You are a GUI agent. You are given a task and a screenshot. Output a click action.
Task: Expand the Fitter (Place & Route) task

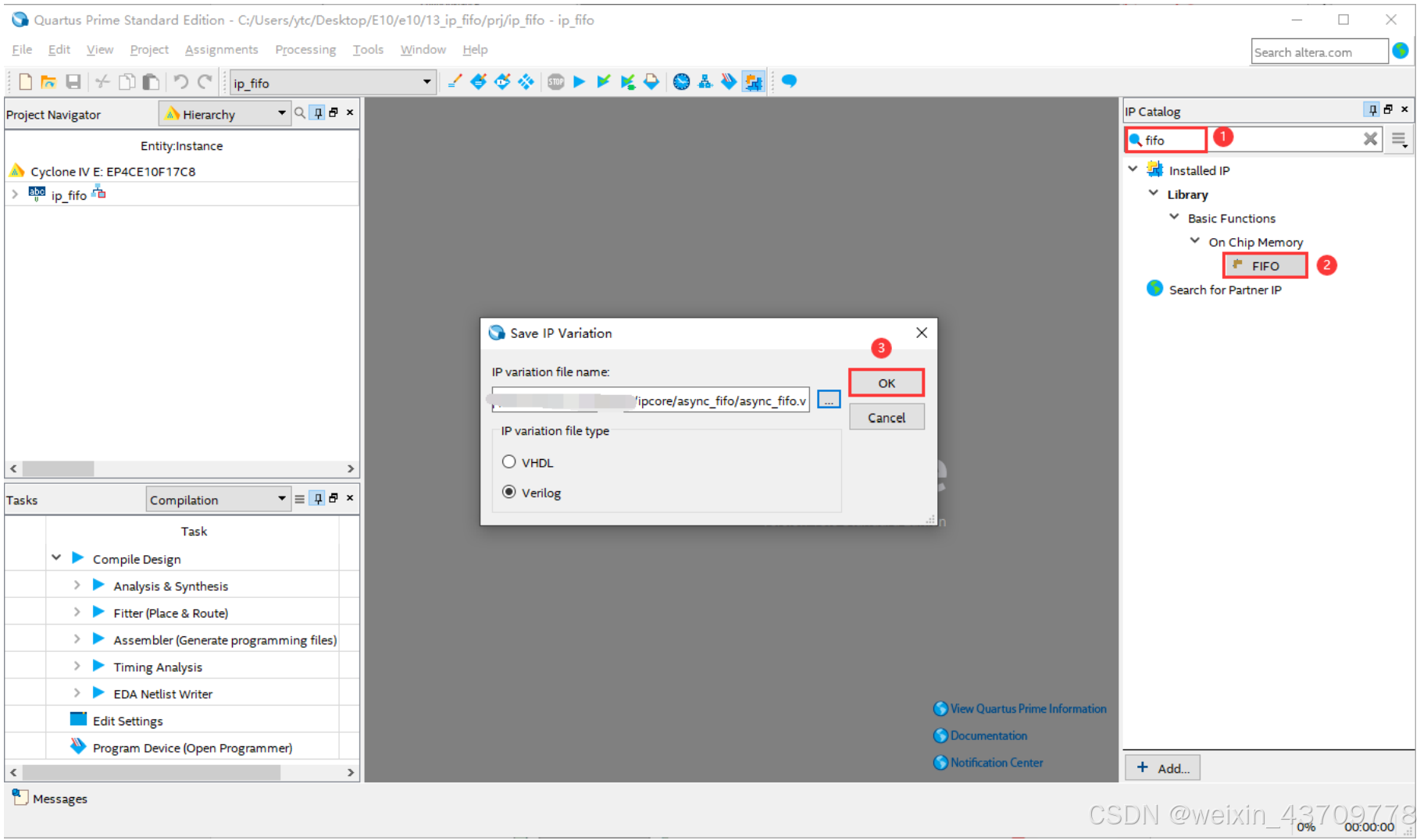(x=77, y=612)
